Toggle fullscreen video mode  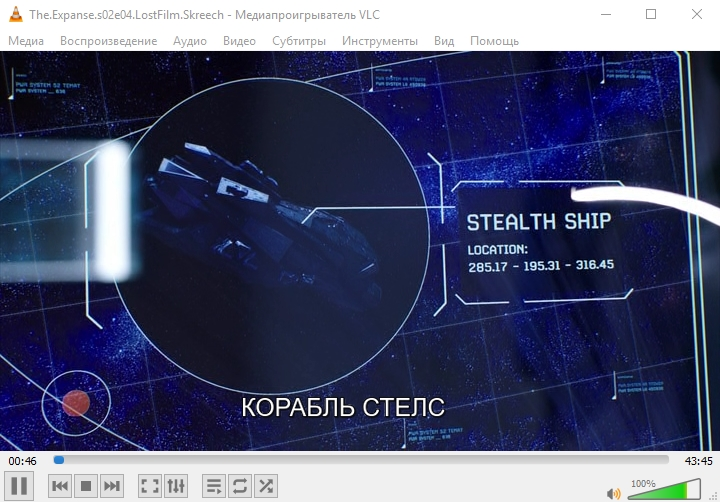click(x=150, y=486)
